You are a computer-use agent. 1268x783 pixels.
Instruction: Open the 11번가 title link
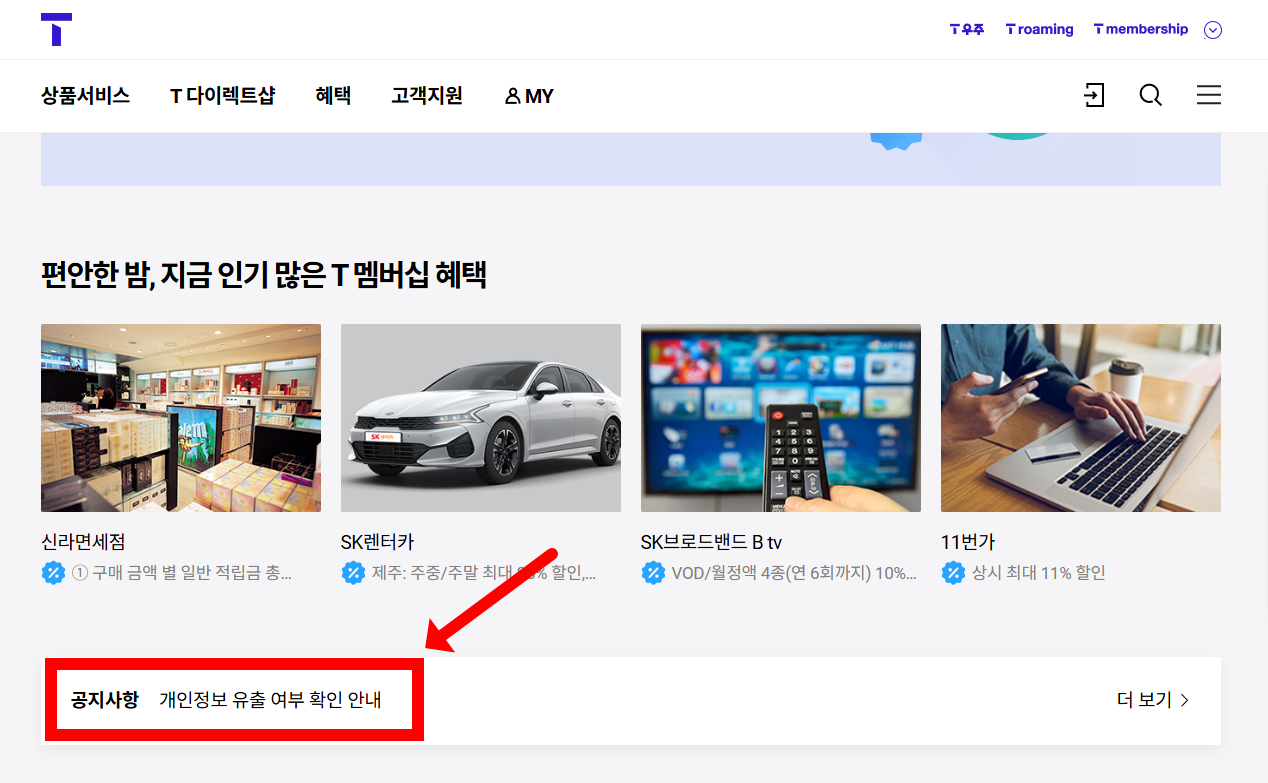click(x=968, y=543)
